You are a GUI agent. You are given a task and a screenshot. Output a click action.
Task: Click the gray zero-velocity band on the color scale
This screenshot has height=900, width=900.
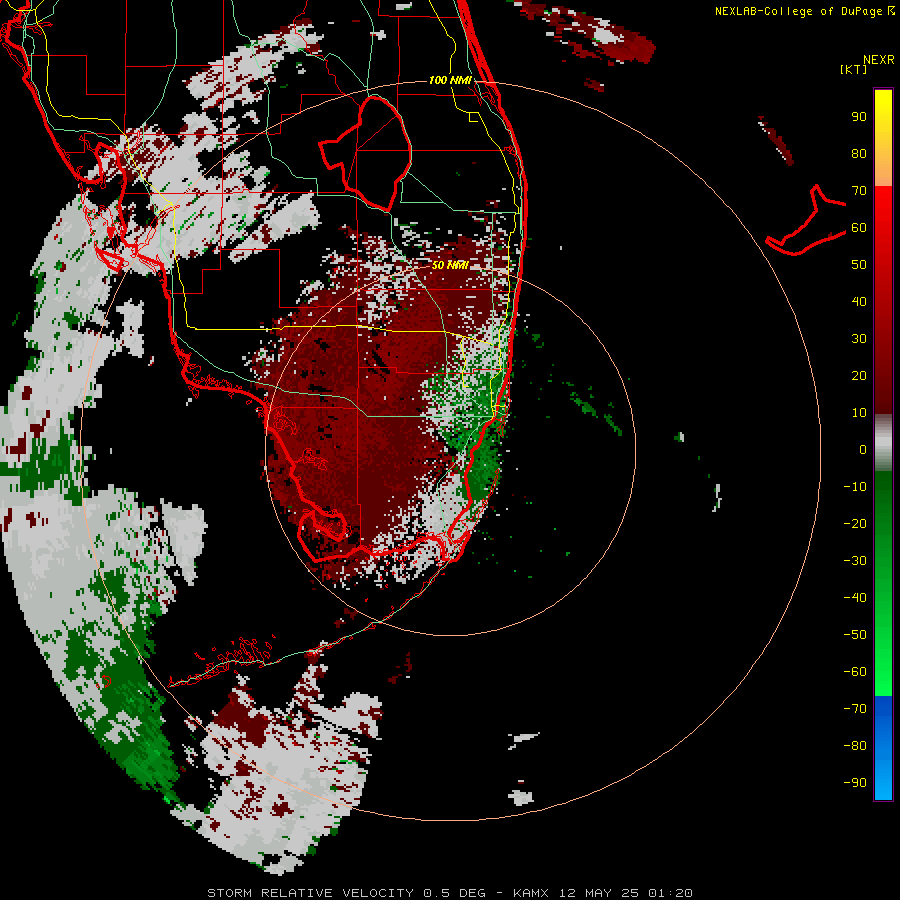point(883,443)
